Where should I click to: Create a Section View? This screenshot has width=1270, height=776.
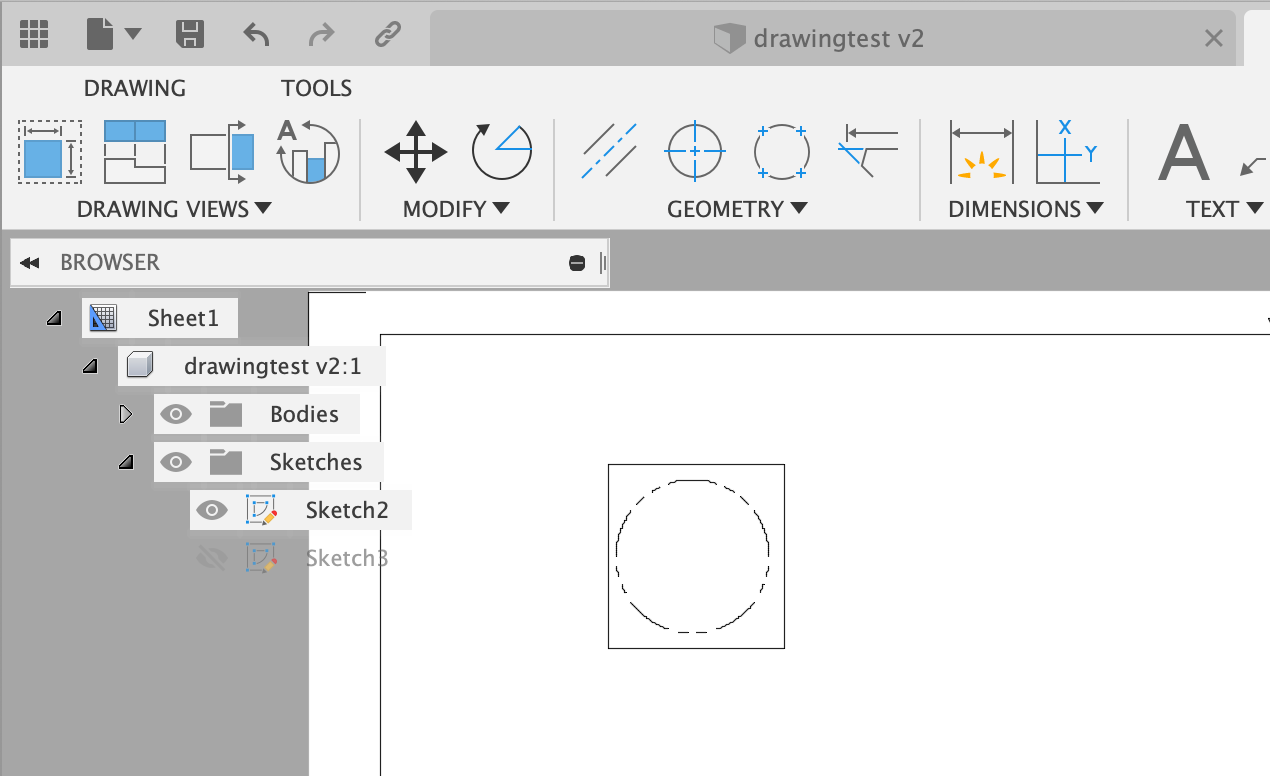coord(222,152)
